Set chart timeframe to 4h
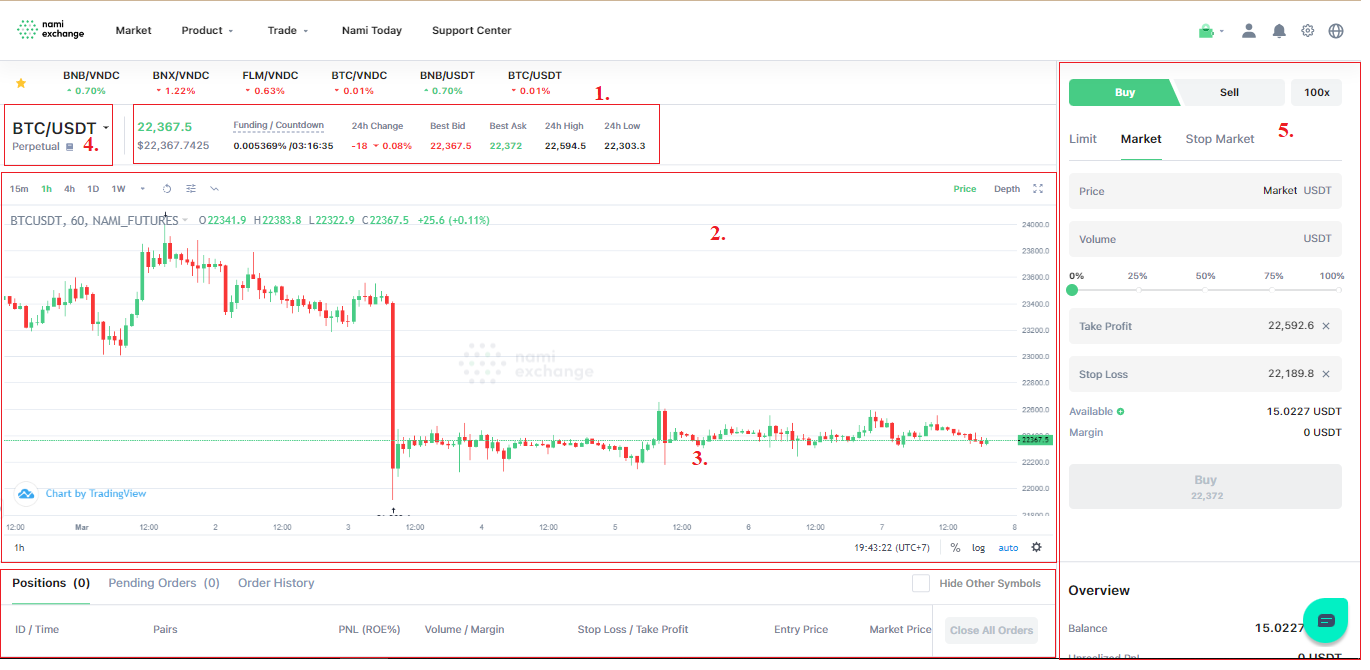 click(70, 189)
